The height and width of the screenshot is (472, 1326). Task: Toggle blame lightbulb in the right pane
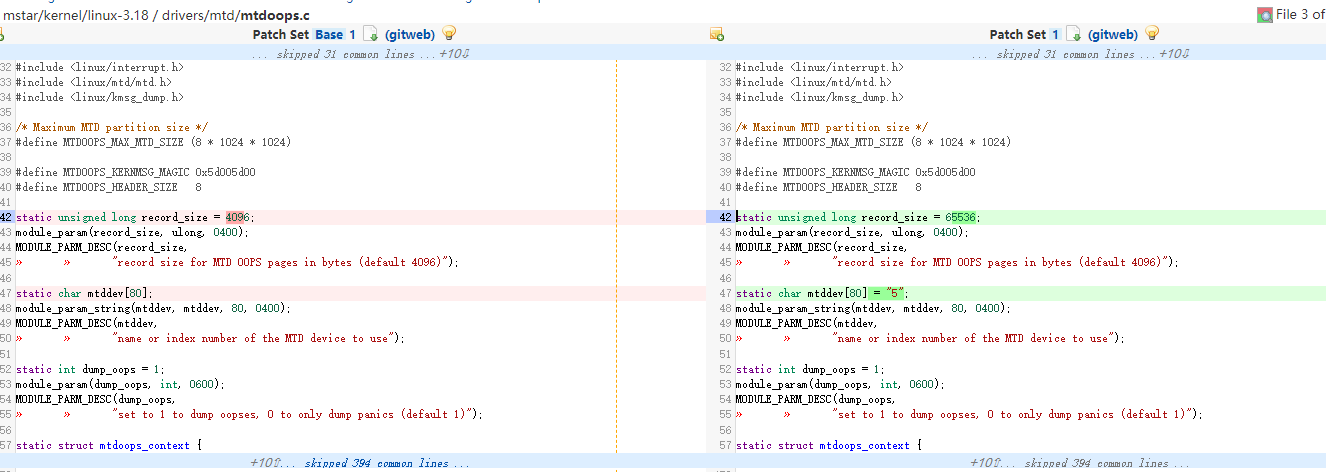1152,34
